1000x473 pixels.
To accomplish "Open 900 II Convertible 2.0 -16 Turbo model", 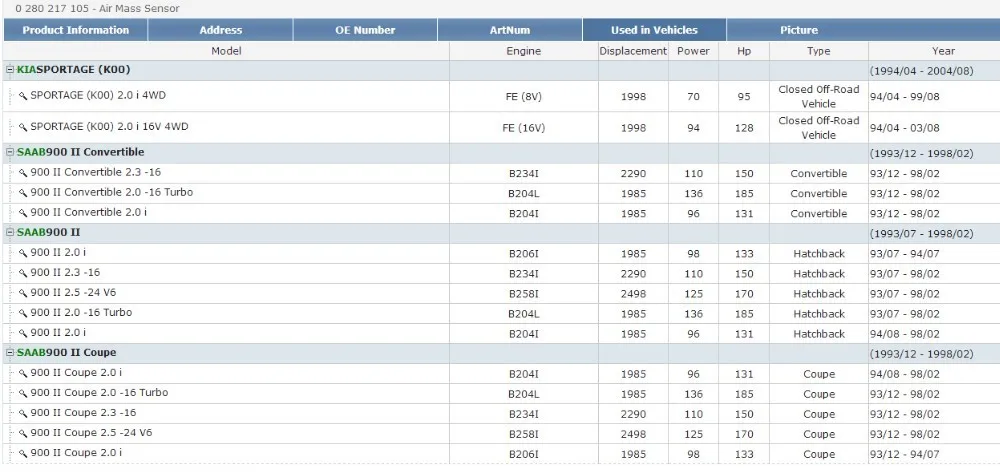I will click(x=112, y=193).
